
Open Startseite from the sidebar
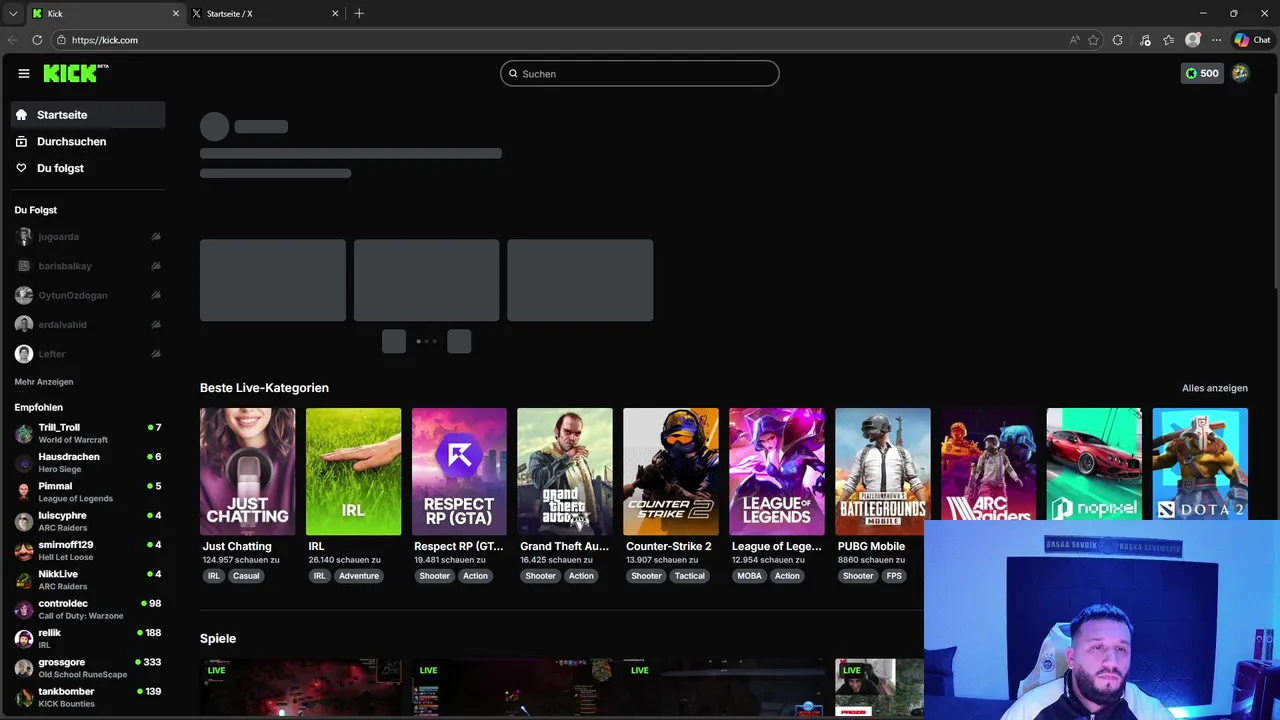[x=88, y=115]
